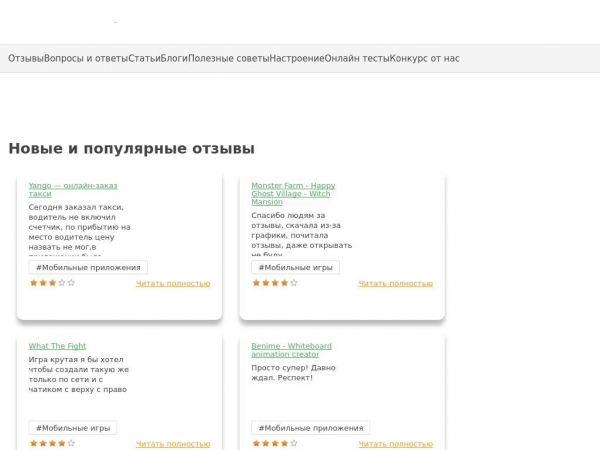Open Полезные советы section
This screenshot has height=450, width=600.
click(x=229, y=59)
